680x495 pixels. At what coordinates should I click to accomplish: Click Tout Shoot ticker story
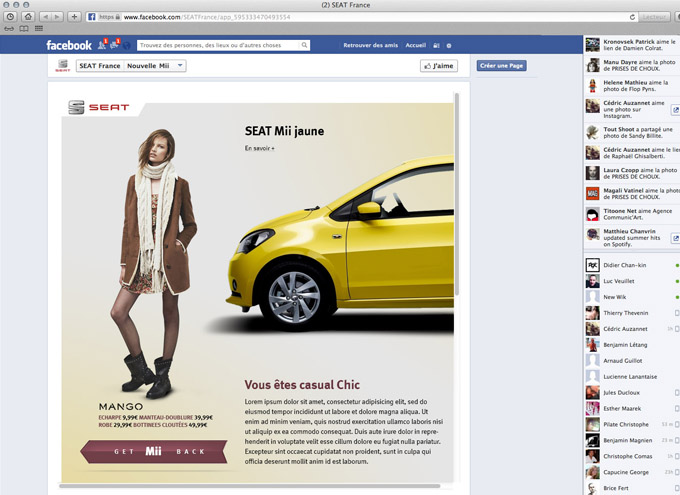point(632,132)
